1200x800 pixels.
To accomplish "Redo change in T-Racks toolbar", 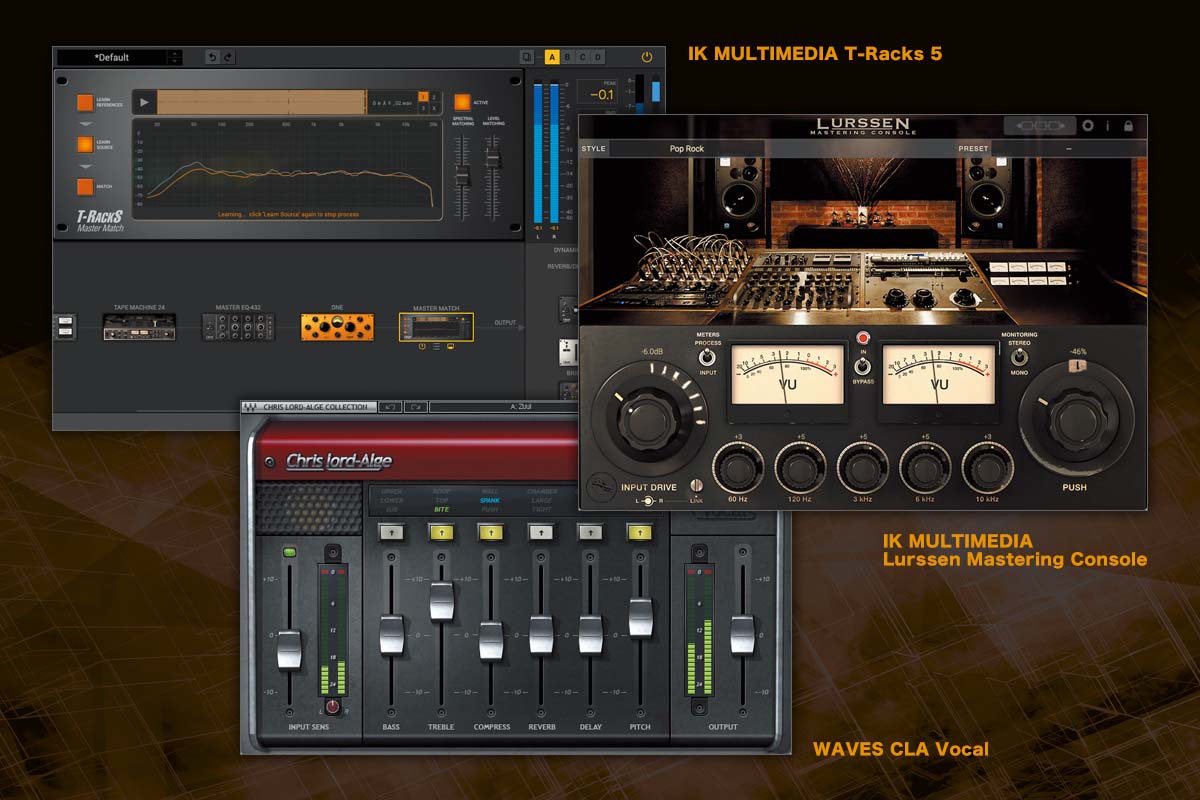I will 228,57.
